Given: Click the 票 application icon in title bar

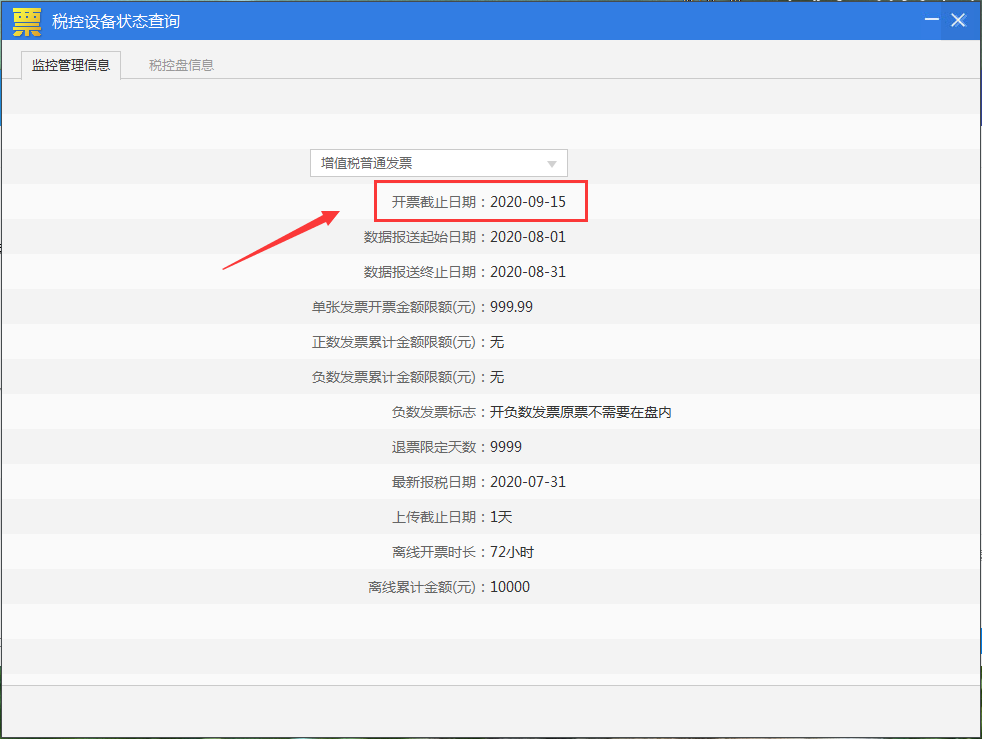Looking at the screenshot, I should pos(26,20).
